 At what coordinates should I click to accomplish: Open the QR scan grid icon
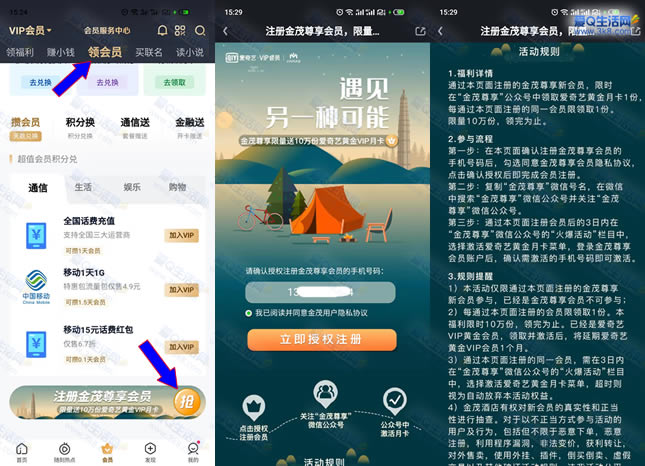click(180, 30)
